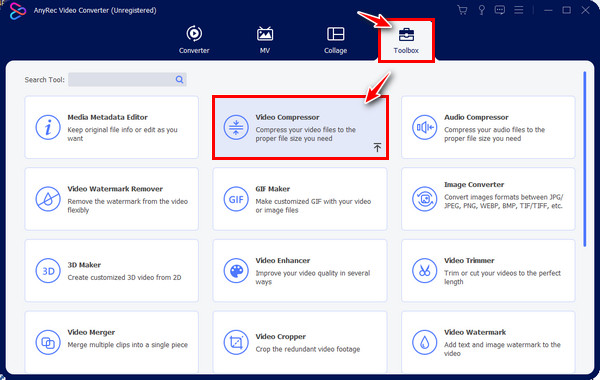Click 'Create customized 3D video from 2D' text
The height and width of the screenshot is (380, 600).
point(124,277)
